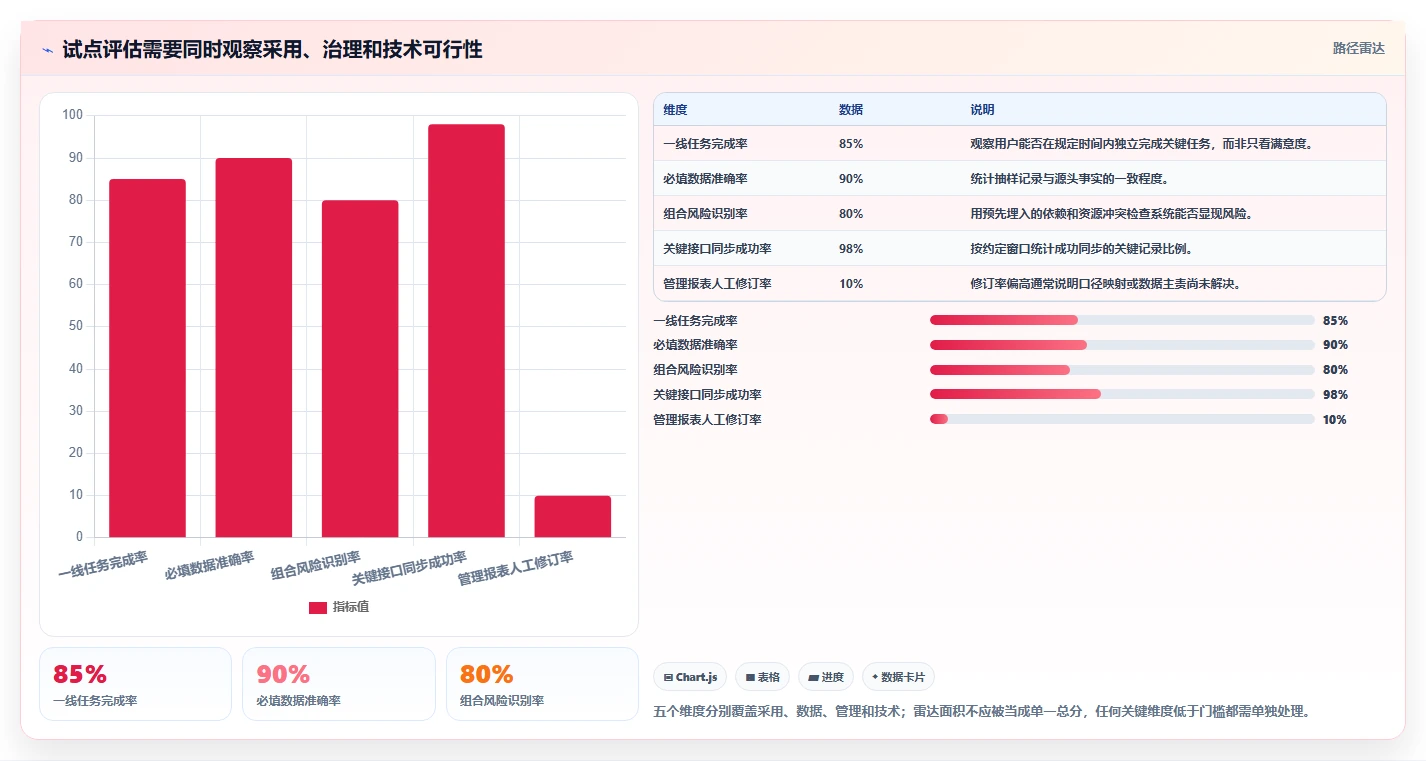Screen dimensions: 1426x761
Task: Click the 一线任务完成率 x-axis label
Action: pyautogui.click(x=103, y=565)
